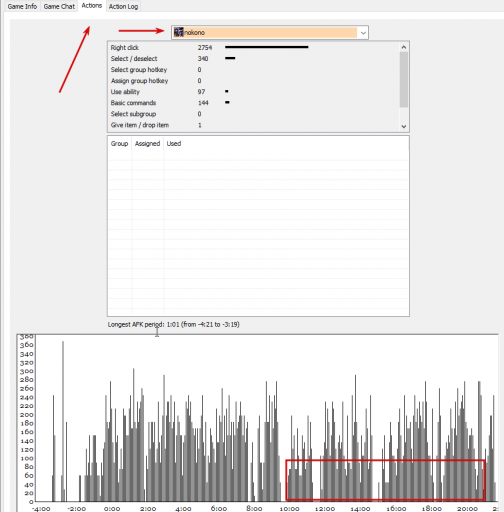This screenshot has width=504, height=512.
Task: Select the Assign group hotkey row
Action: pos(253,81)
